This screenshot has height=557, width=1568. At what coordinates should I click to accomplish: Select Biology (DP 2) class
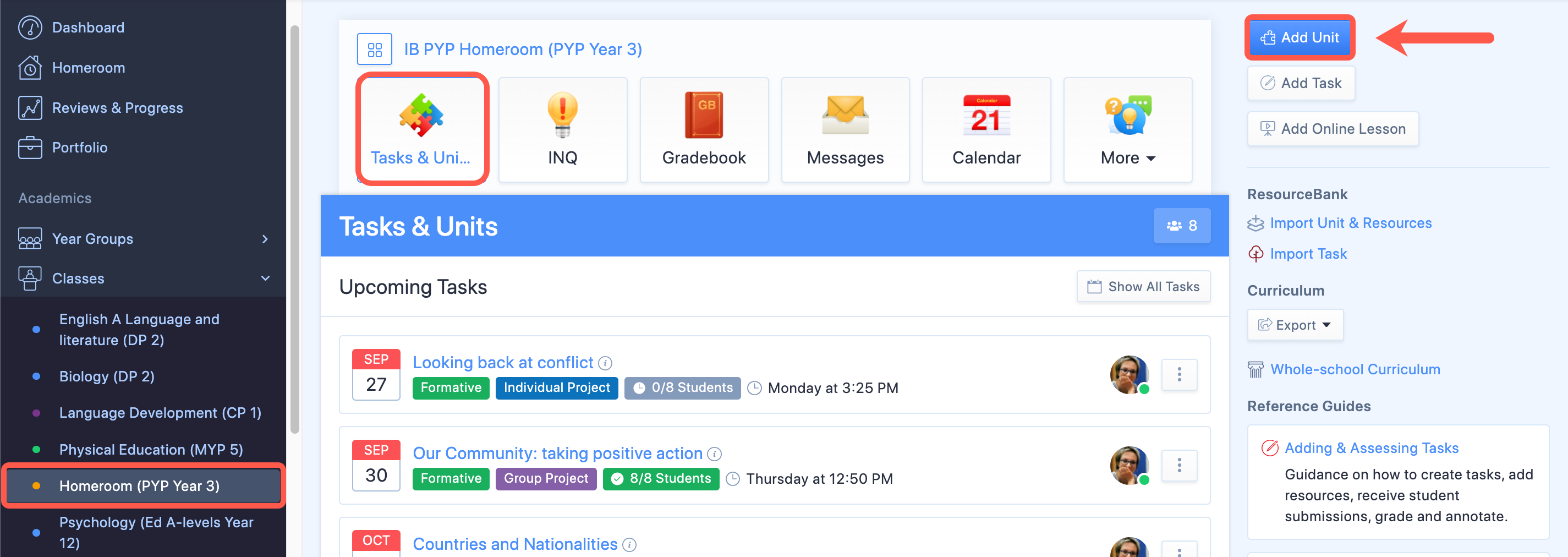(x=107, y=375)
